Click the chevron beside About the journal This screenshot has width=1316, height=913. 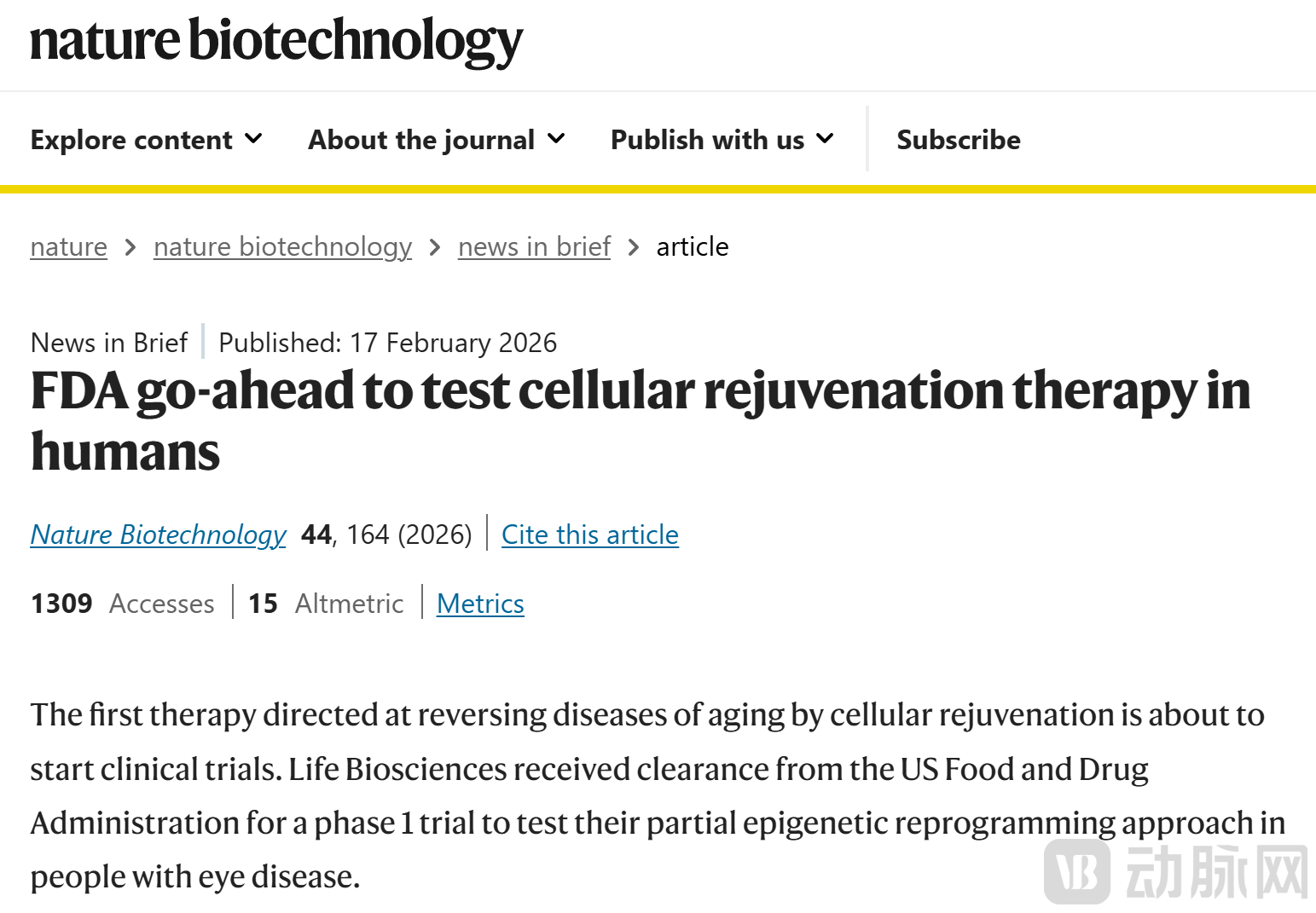[x=556, y=138]
